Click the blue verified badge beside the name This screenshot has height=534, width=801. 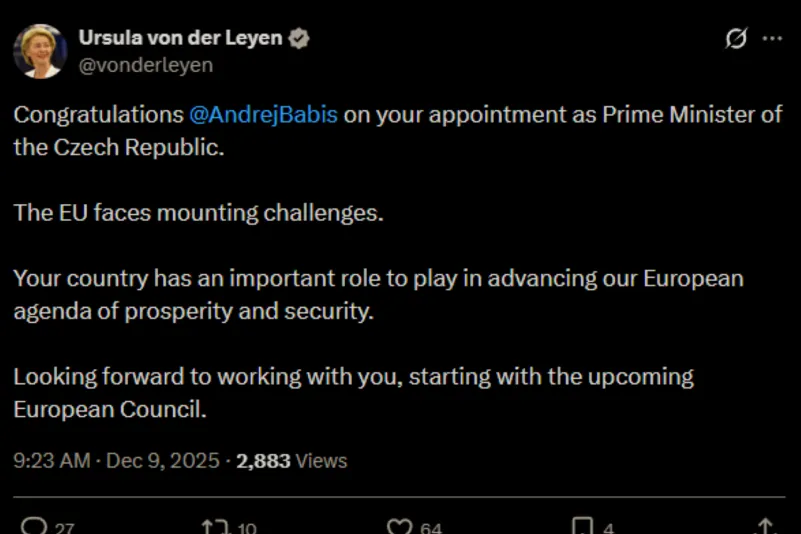pyautogui.click(x=298, y=39)
